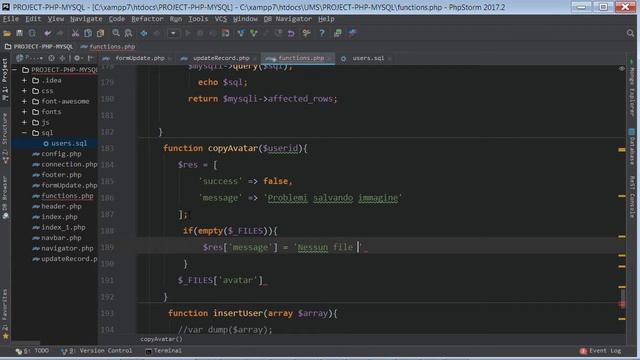Click the VCS commit changes icon
640x360 pixels.
tap(253, 33)
